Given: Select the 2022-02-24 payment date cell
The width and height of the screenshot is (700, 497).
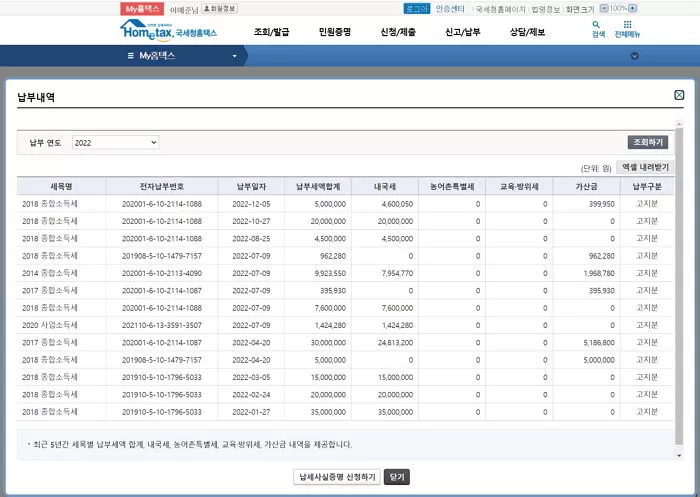Looking at the screenshot, I should tap(251, 395).
